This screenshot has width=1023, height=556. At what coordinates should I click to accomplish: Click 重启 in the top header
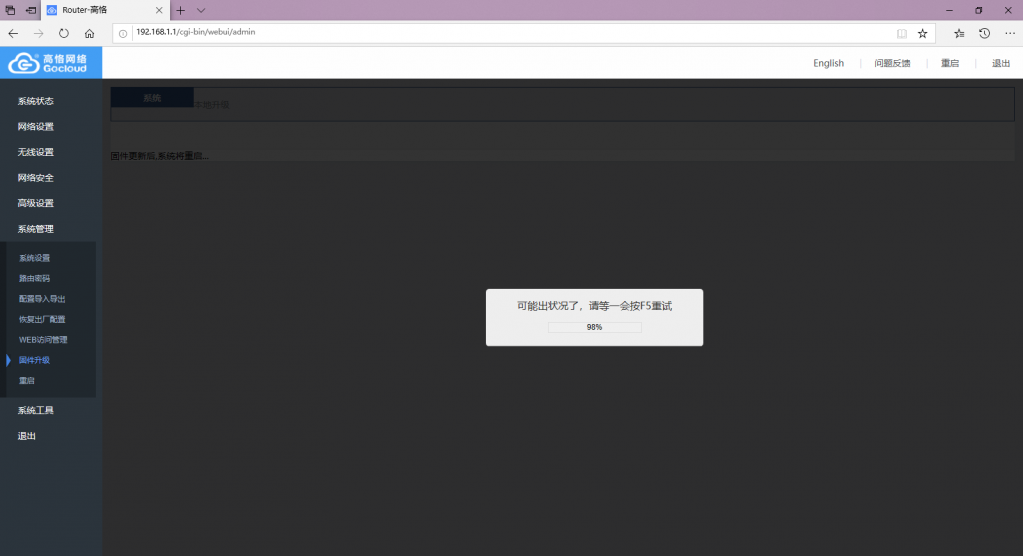tap(950, 63)
